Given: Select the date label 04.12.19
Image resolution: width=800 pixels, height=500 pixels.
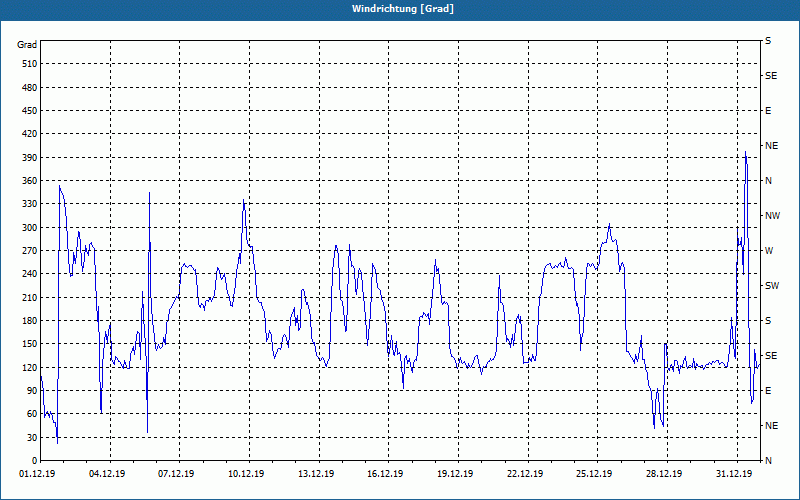Looking at the screenshot, I should click(x=107, y=474).
